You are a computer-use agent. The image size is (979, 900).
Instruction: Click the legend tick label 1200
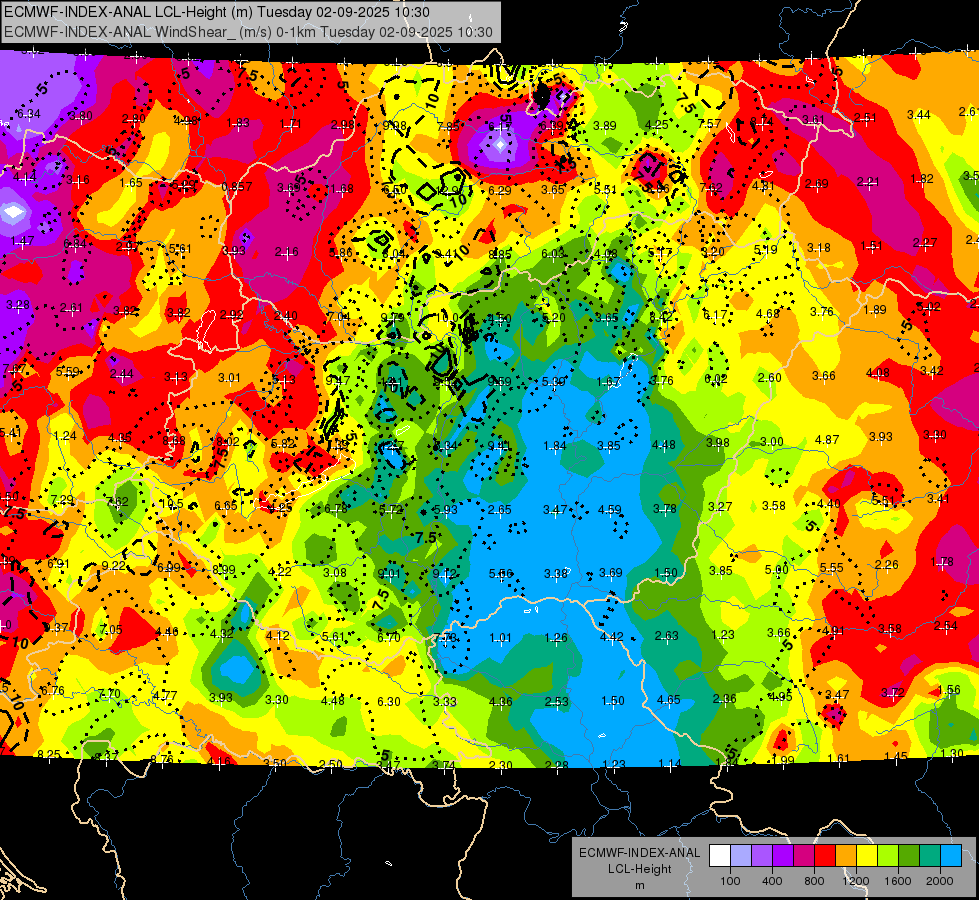pos(856,881)
